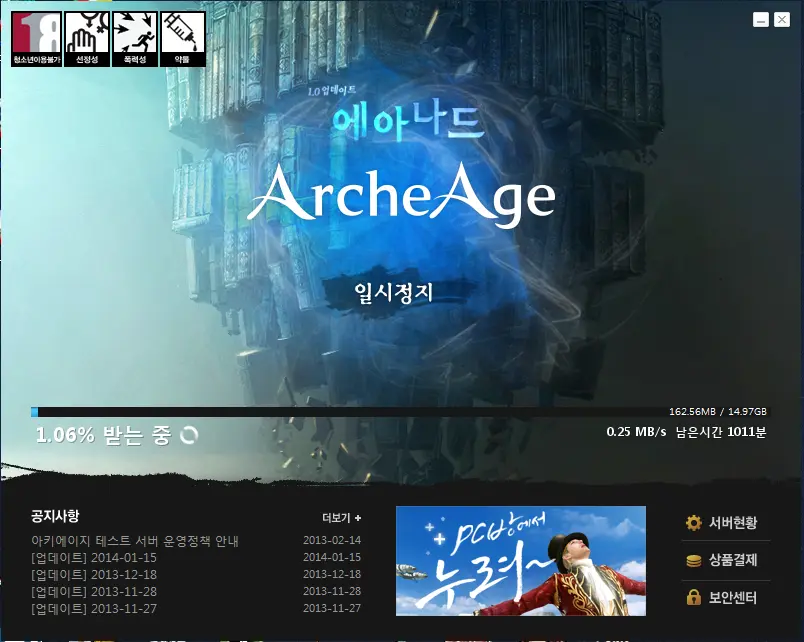Open 서버현황 server status
Screen dimensions: 804x642
point(733,523)
